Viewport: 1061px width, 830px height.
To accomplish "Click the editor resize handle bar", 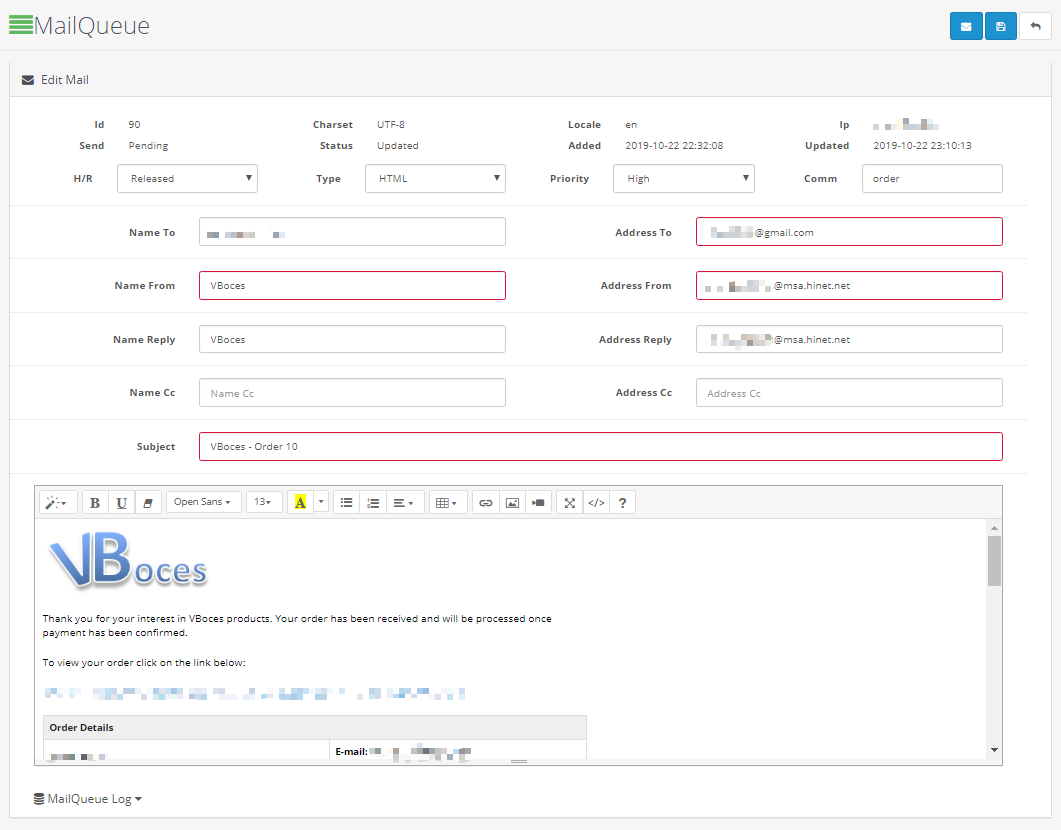I will click(519, 762).
